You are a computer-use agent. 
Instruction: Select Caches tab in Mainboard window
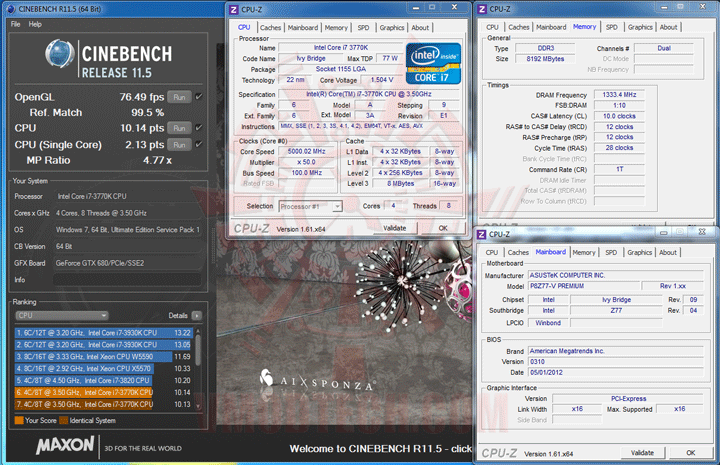click(518, 252)
